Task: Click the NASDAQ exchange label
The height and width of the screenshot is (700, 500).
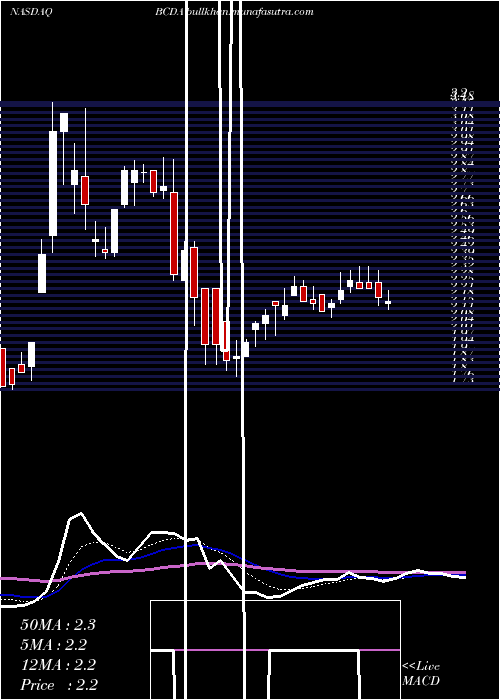Action: coord(30,12)
